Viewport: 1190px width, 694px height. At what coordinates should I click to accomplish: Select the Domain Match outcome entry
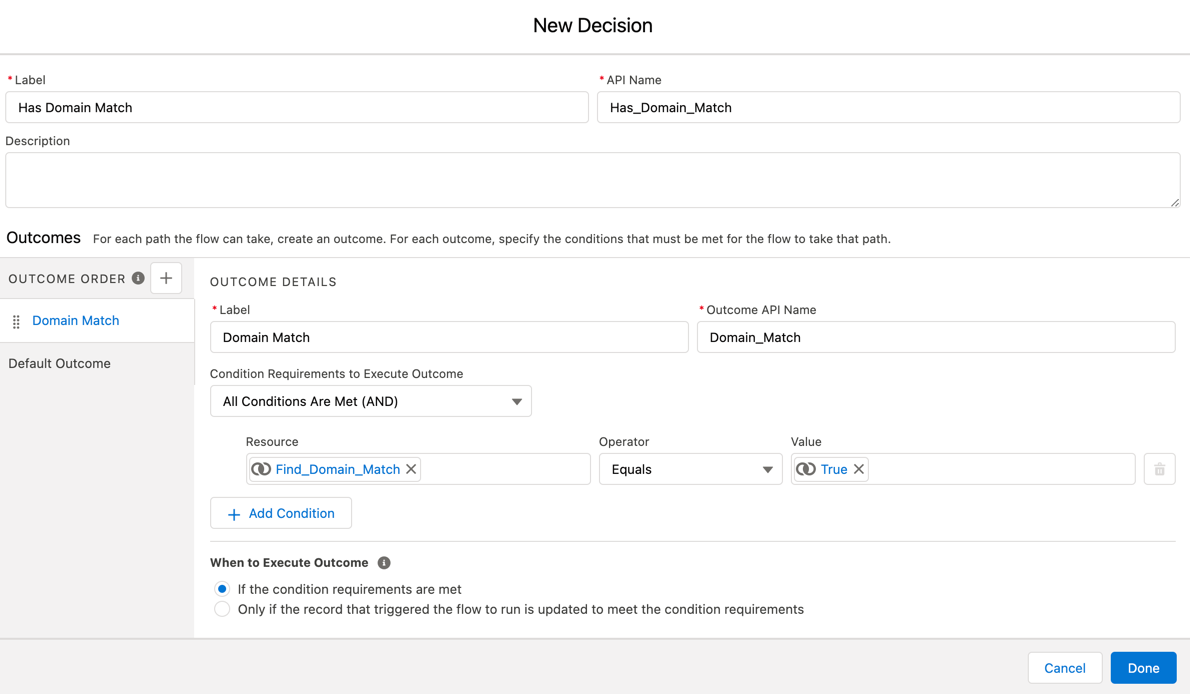point(75,320)
